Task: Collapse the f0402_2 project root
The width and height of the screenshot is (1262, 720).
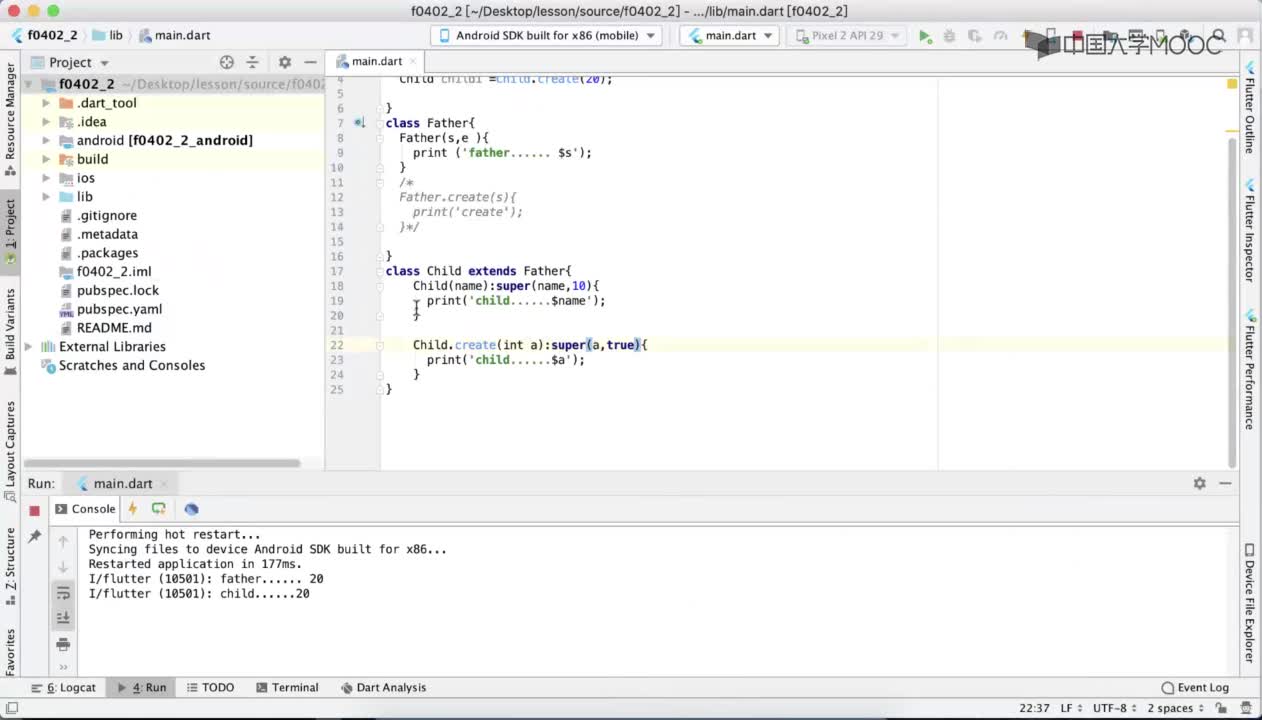Action: 28,85
